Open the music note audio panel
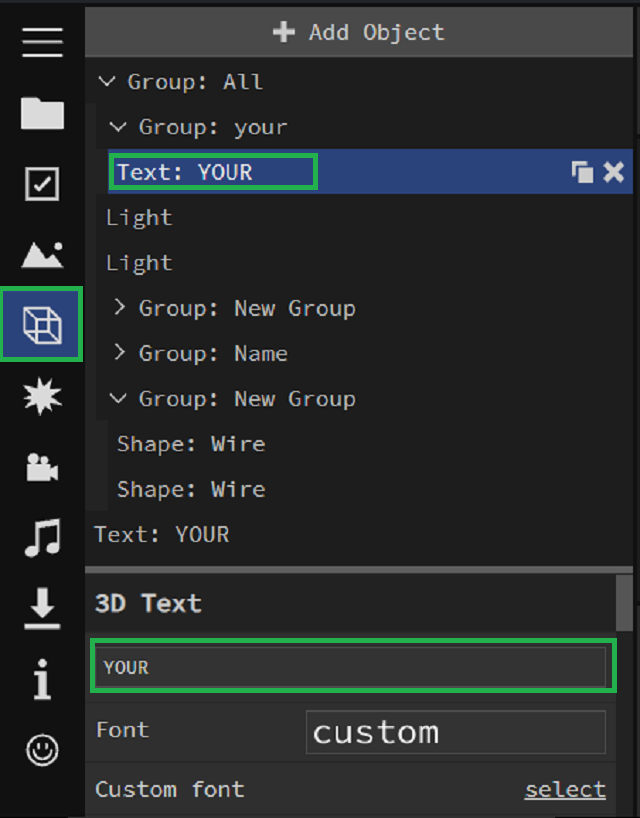 coord(42,538)
